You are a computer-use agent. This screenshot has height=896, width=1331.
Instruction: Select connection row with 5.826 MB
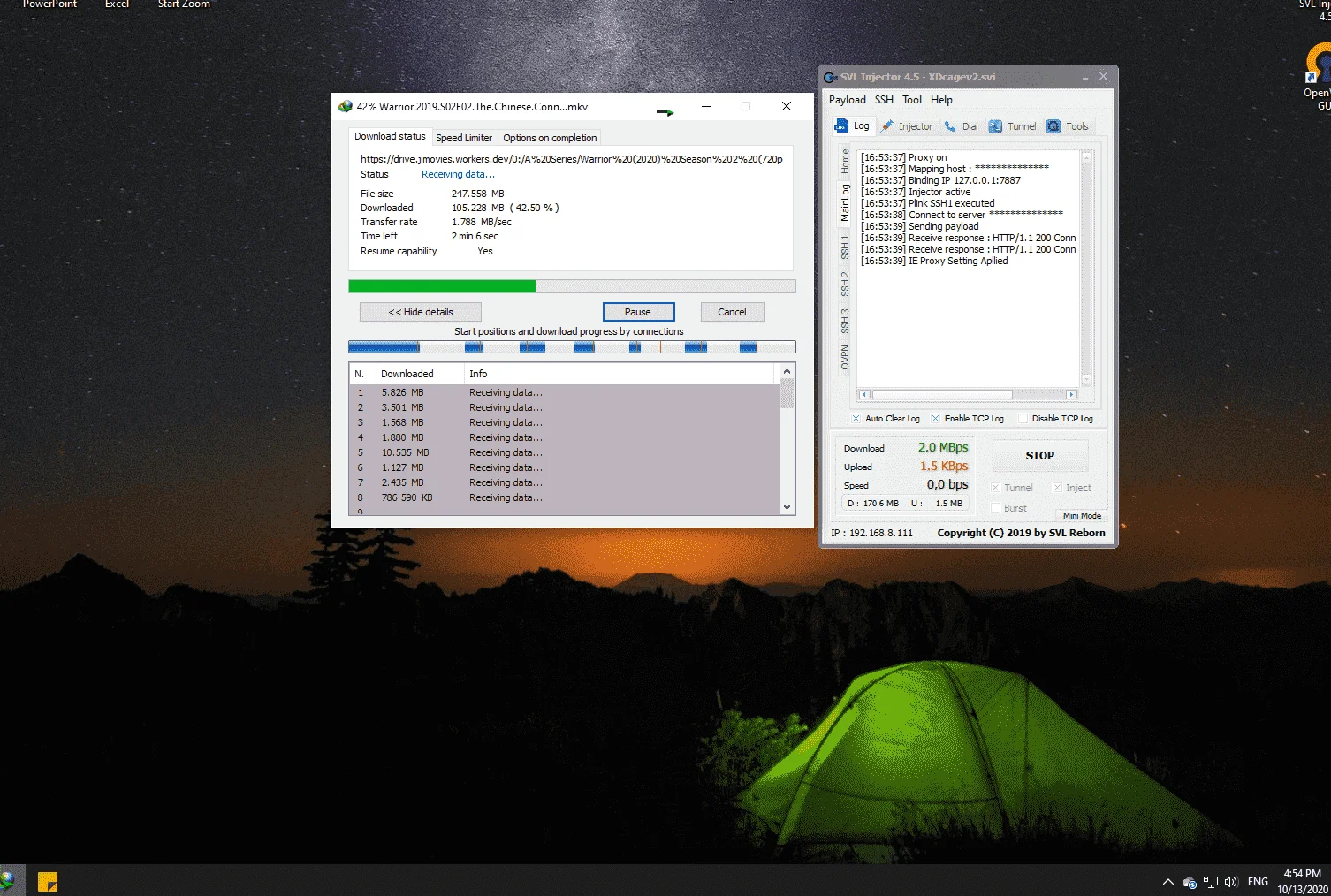[564, 392]
